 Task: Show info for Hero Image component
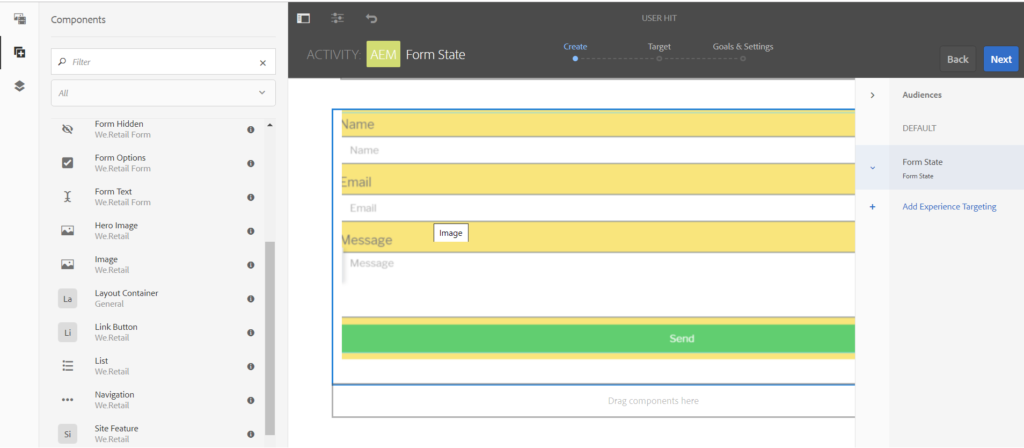pos(251,231)
